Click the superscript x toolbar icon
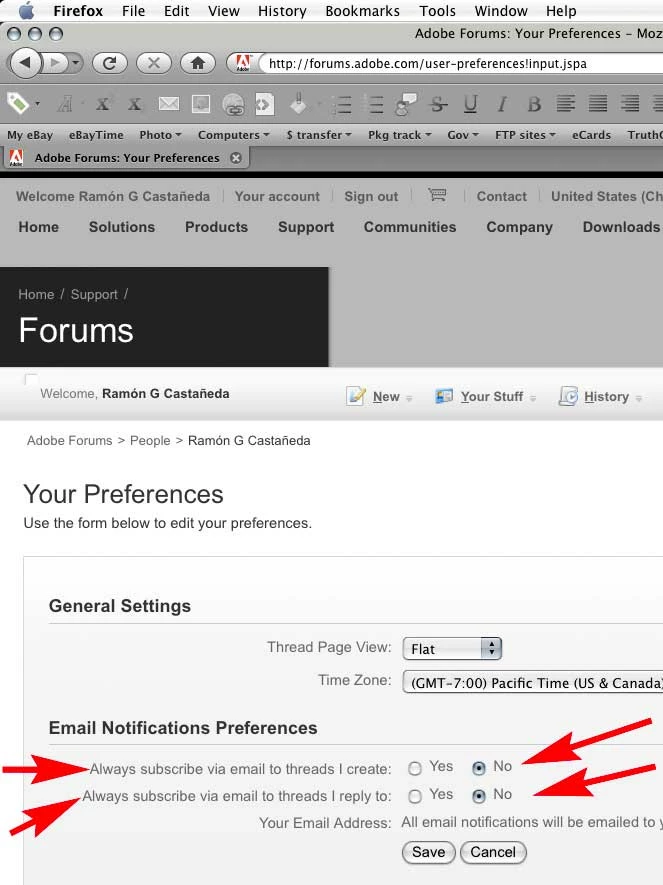Screen dimensions: 663x885 (102, 104)
